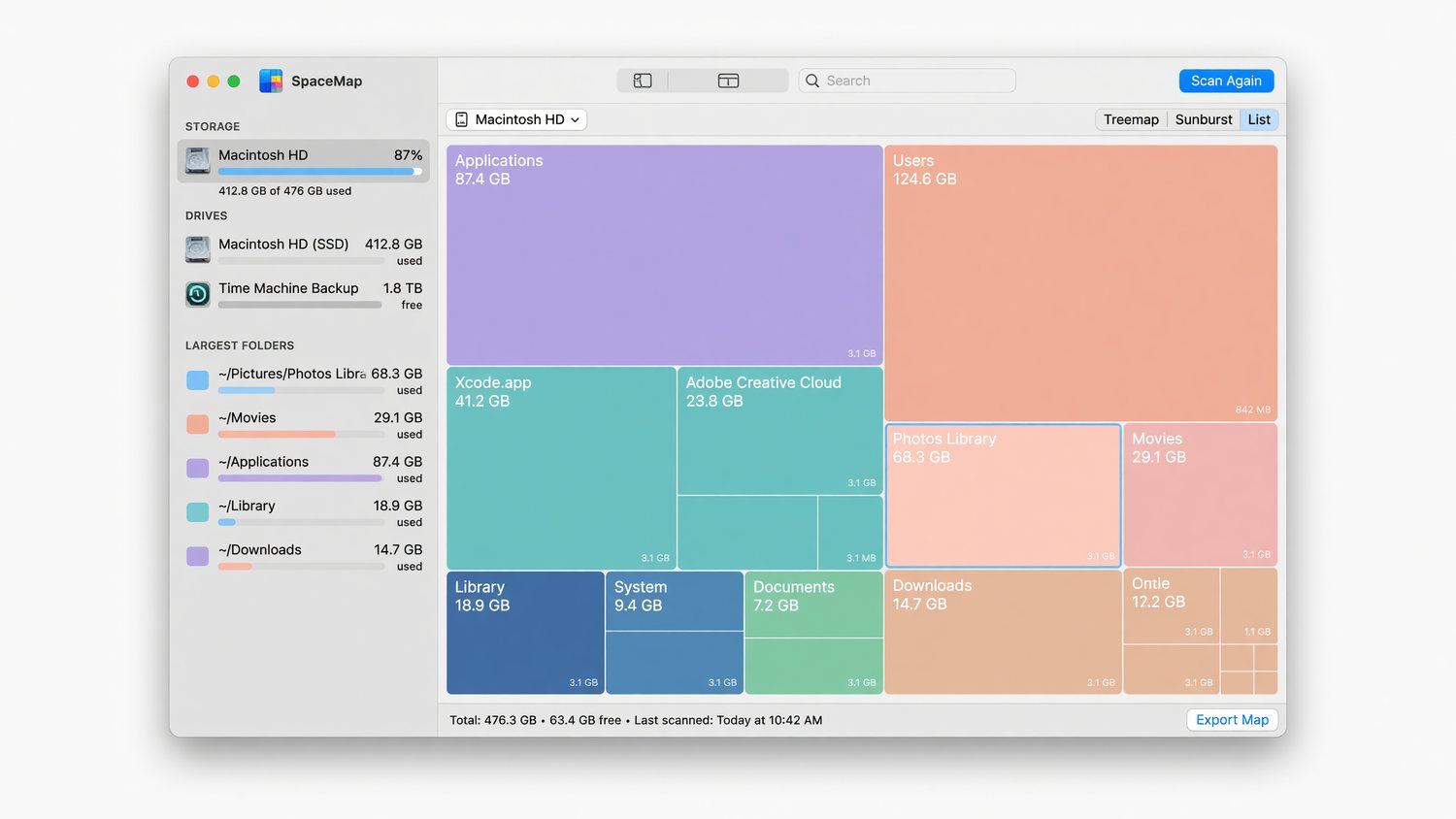The height and width of the screenshot is (819, 1456).
Task: Select the Adobe Creative Cloud block
Action: (x=780, y=431)
